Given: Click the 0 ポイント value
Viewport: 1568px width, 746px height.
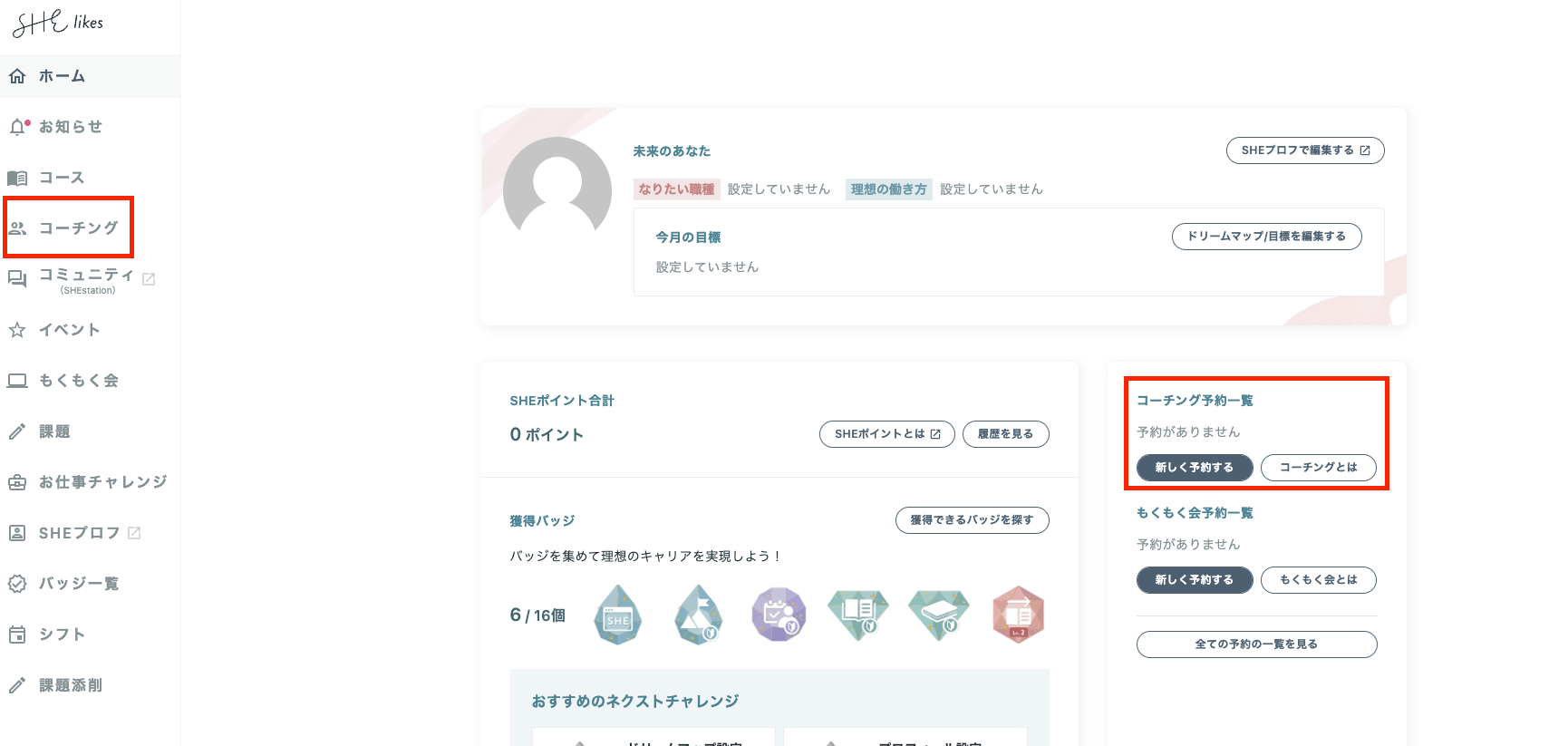Looking at the screenshot, I should pyautogui.click(x=547, y=434).
